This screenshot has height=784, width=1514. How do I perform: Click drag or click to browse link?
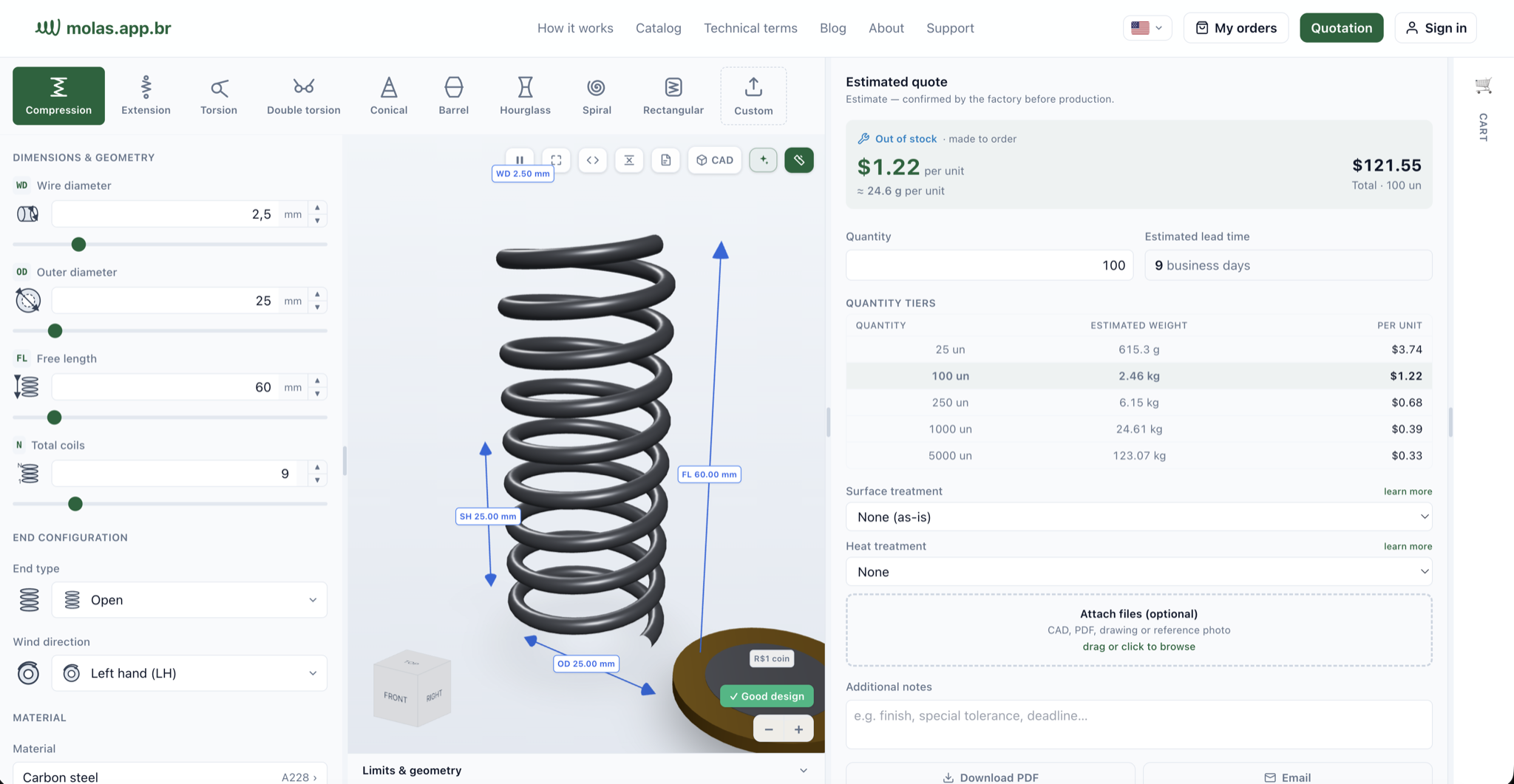point(1138,647)
